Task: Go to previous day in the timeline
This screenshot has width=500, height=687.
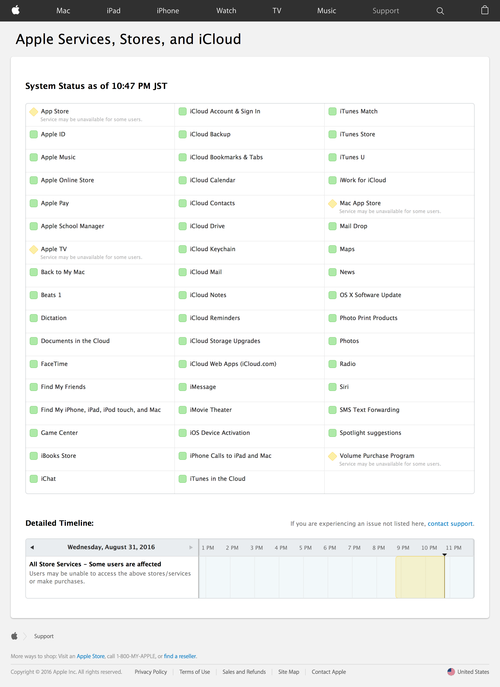Action: coord(32,547)
